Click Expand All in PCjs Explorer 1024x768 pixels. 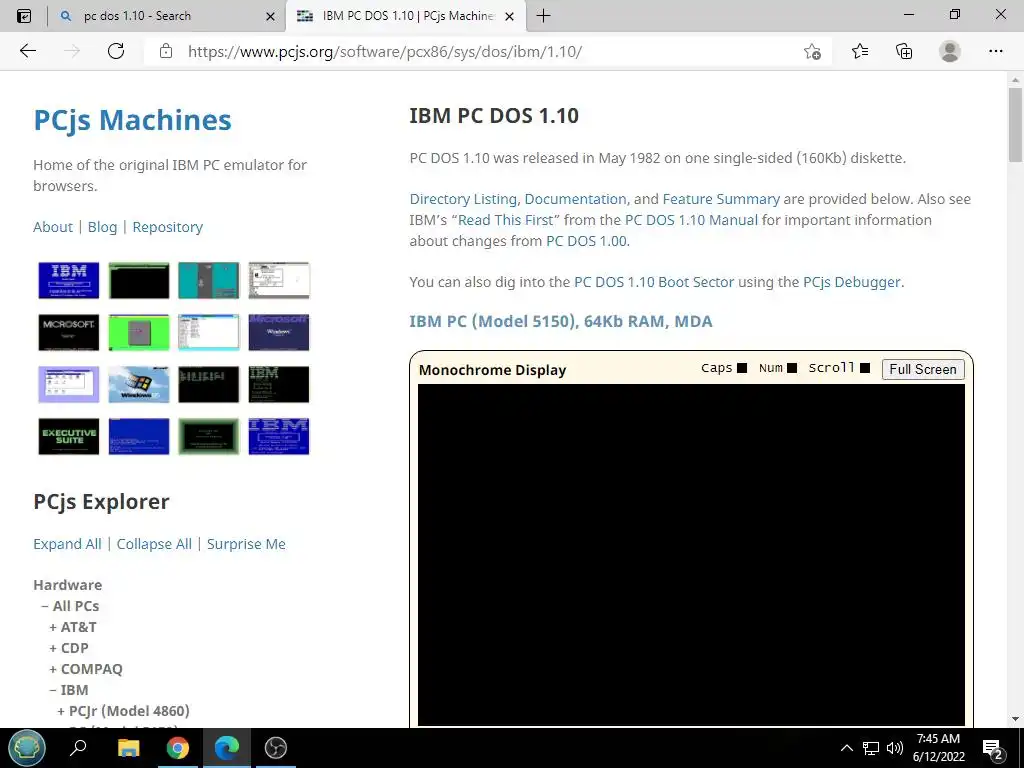click(67, 544)
